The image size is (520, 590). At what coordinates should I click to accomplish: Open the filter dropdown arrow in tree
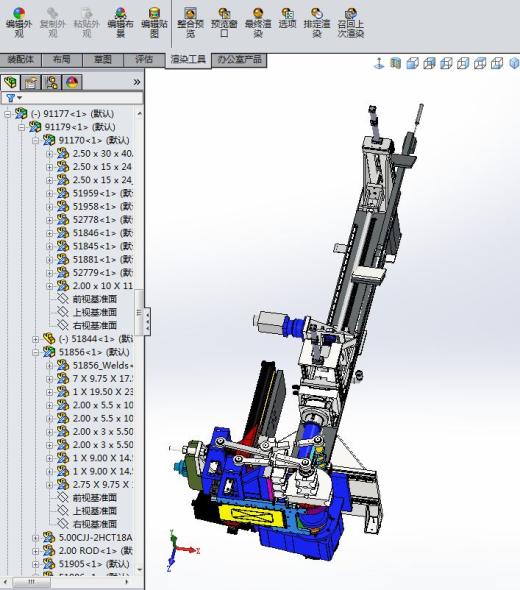(x=20, y=98)
